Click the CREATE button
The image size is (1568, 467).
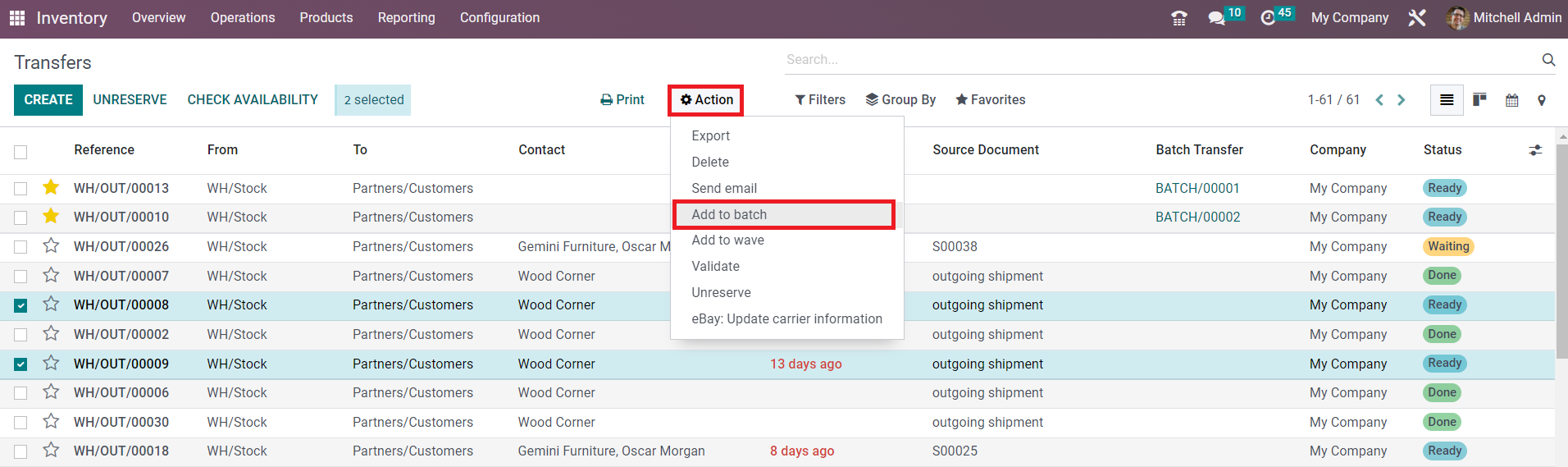pyautogui.click(x=48, y=100)
